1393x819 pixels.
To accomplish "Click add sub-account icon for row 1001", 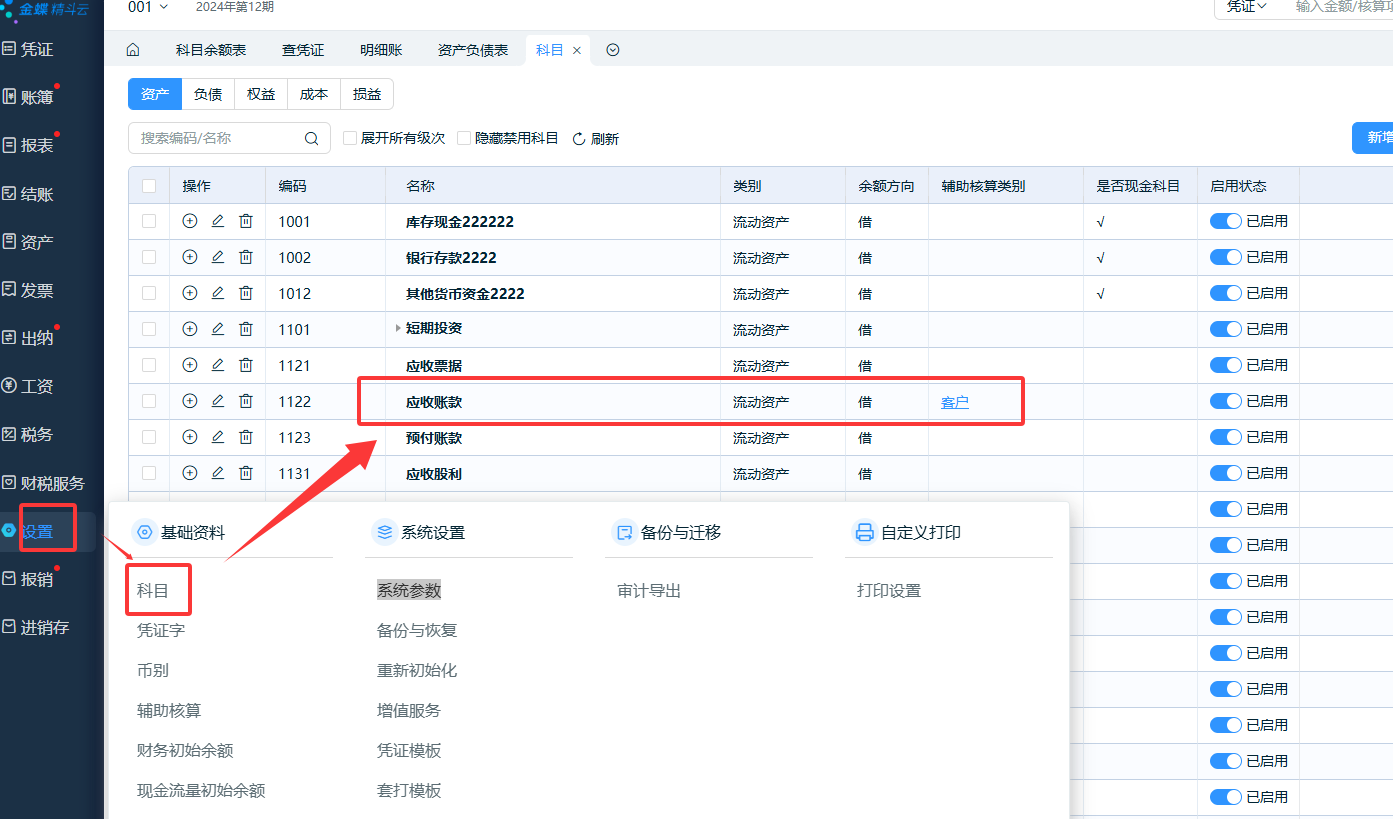I will [190, 221].
